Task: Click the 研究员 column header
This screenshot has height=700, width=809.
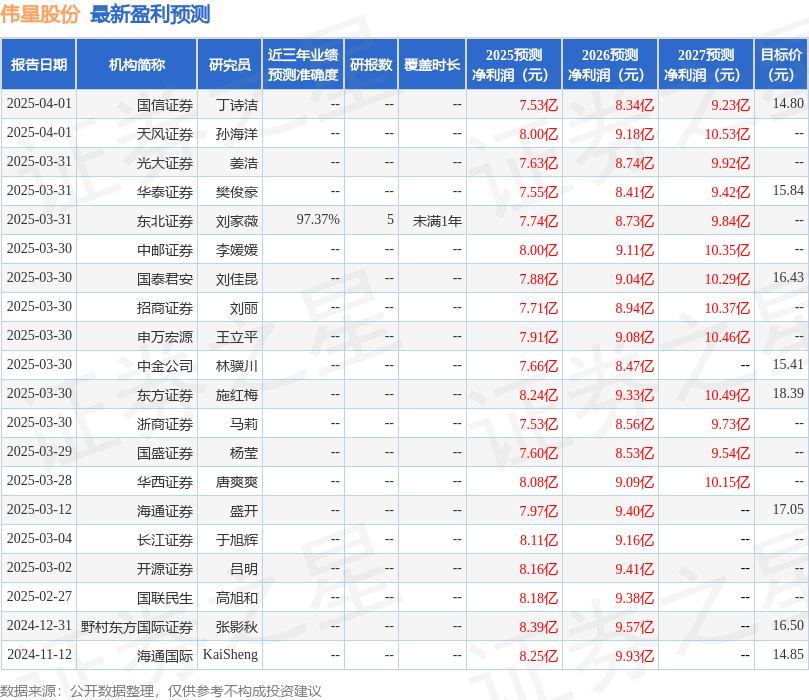Action: [230, 64]
